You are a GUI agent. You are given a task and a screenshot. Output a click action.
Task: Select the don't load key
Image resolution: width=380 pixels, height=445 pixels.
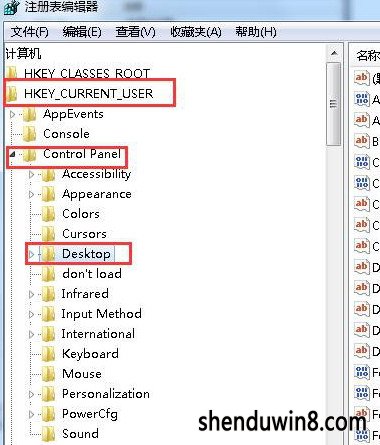point(92,274)
